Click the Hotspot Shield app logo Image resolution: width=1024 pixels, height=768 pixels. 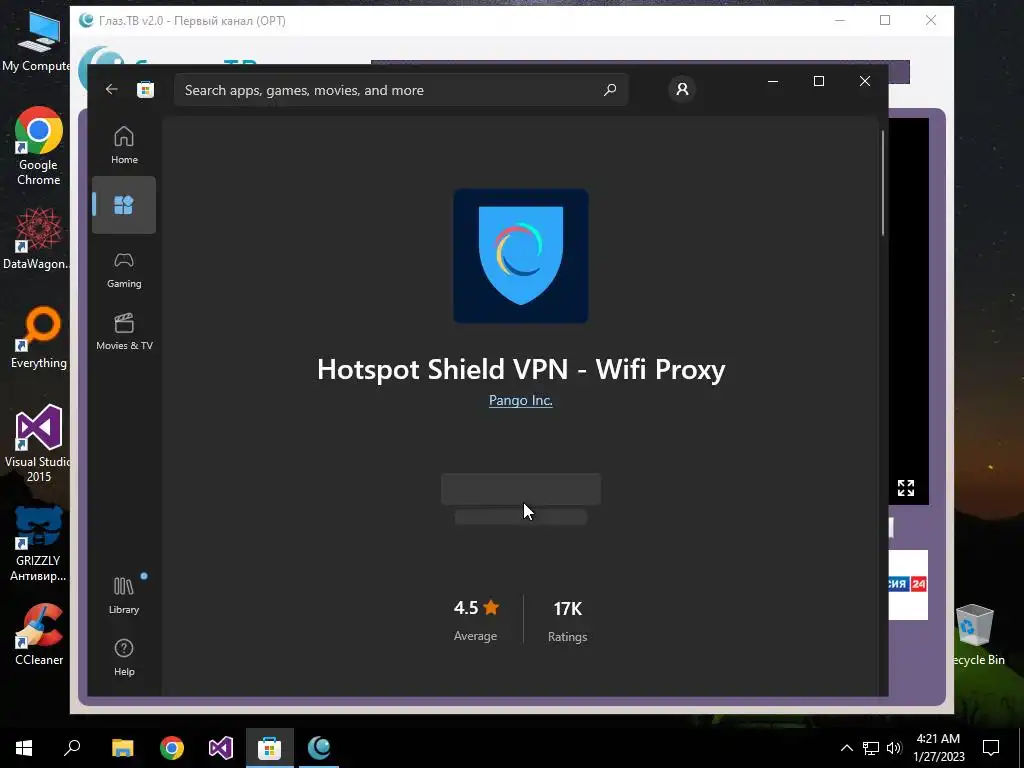520,255
